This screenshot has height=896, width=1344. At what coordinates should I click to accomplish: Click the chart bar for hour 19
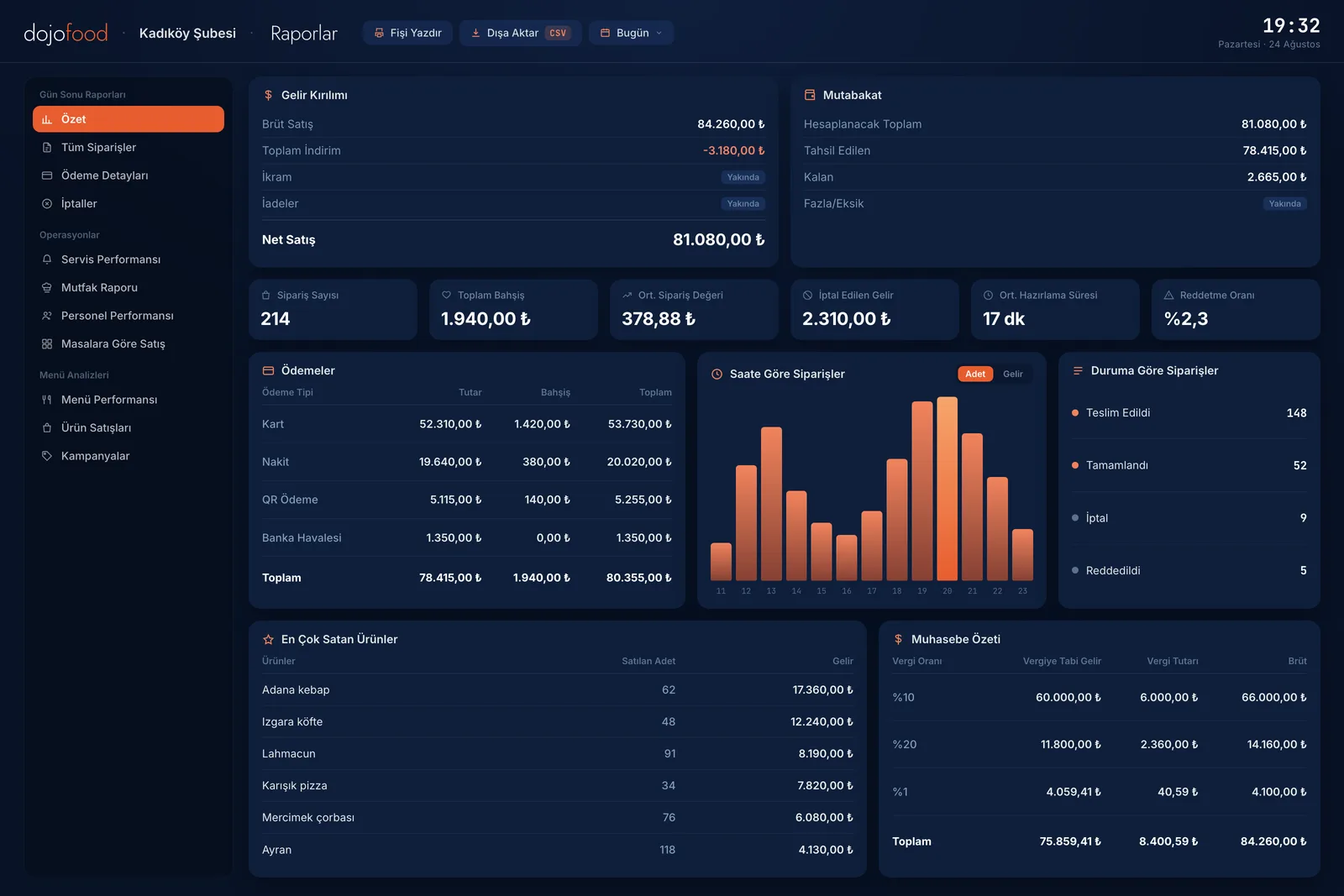coord(921,491)
